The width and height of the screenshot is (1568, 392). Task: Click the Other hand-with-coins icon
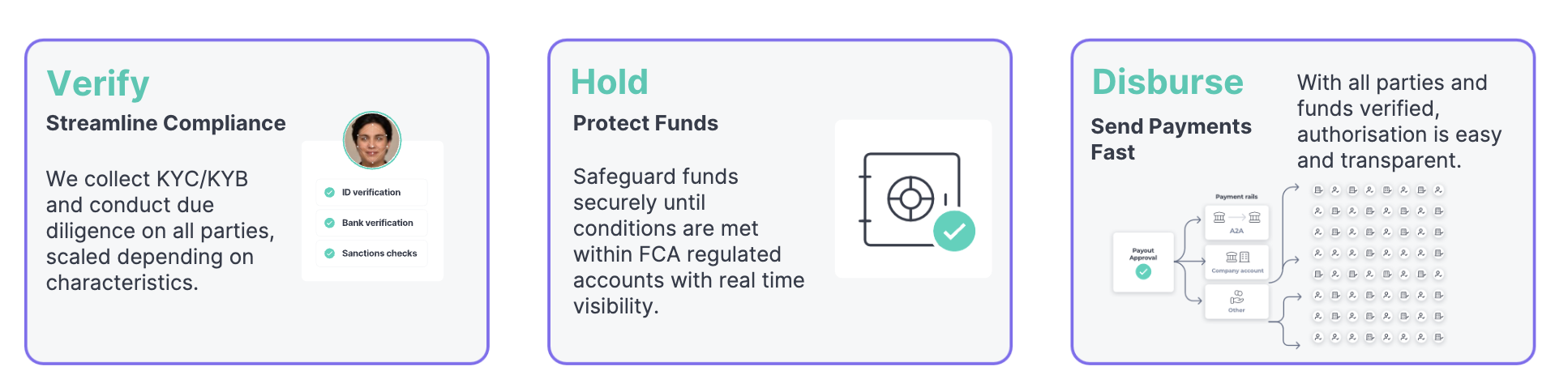click(x=1236, y=296)
